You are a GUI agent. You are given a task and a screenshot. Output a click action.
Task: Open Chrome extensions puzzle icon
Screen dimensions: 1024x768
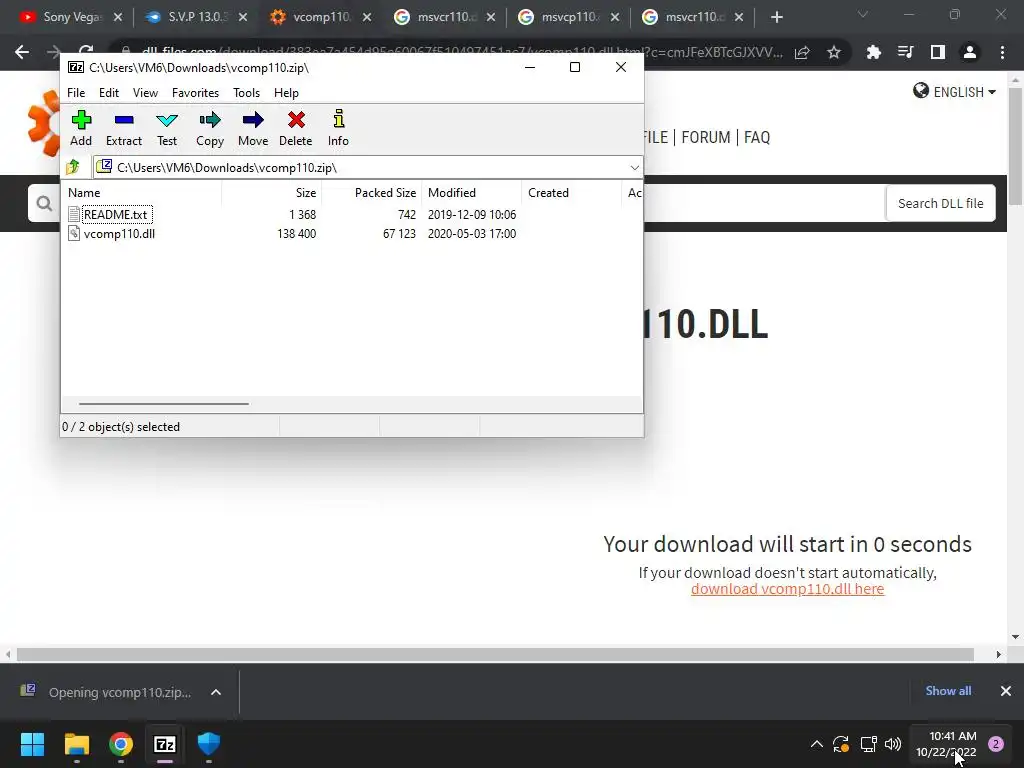[x=873, y=52]
